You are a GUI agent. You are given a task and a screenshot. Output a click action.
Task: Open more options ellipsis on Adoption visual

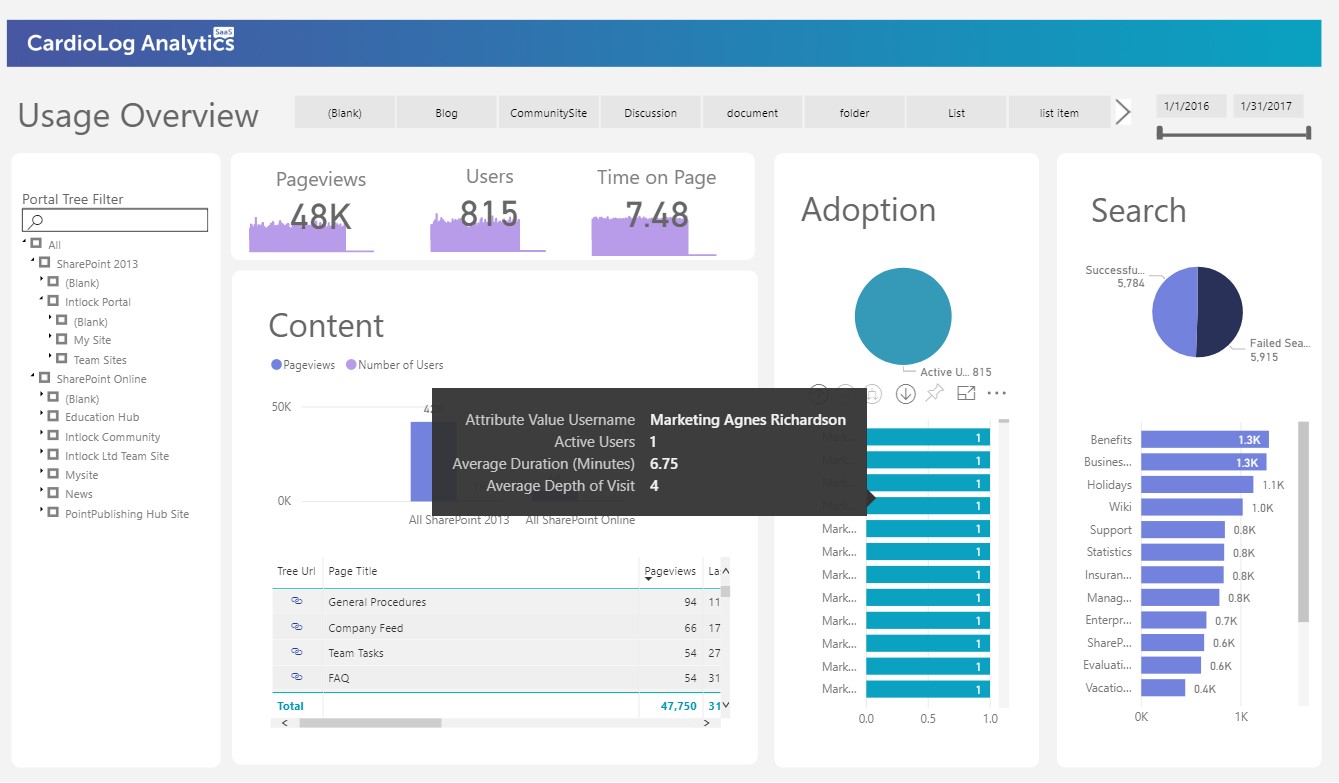pos(997,393)
